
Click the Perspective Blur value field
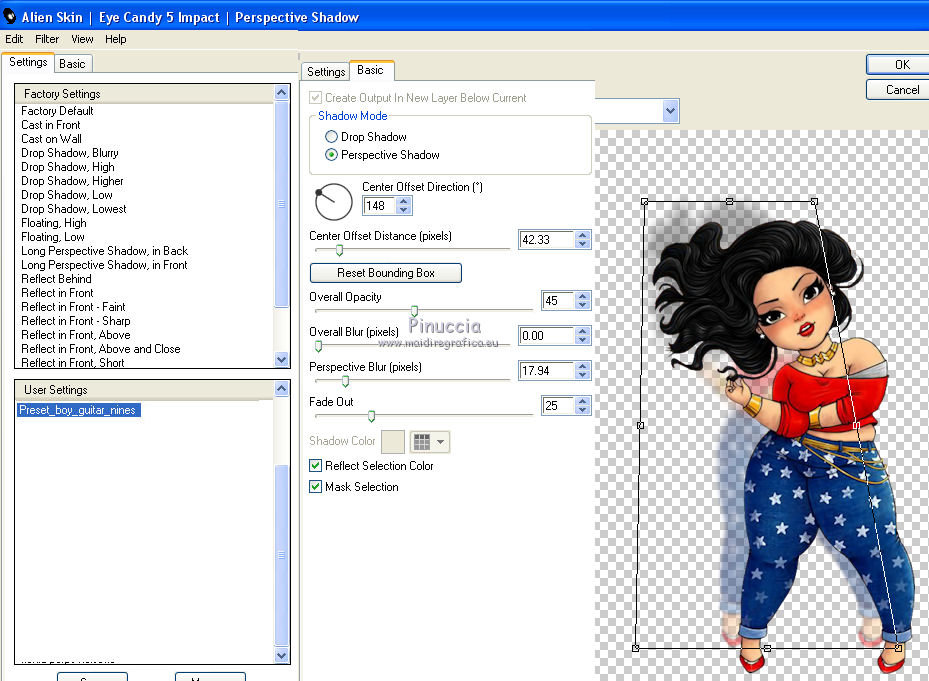tap(547, 370)
